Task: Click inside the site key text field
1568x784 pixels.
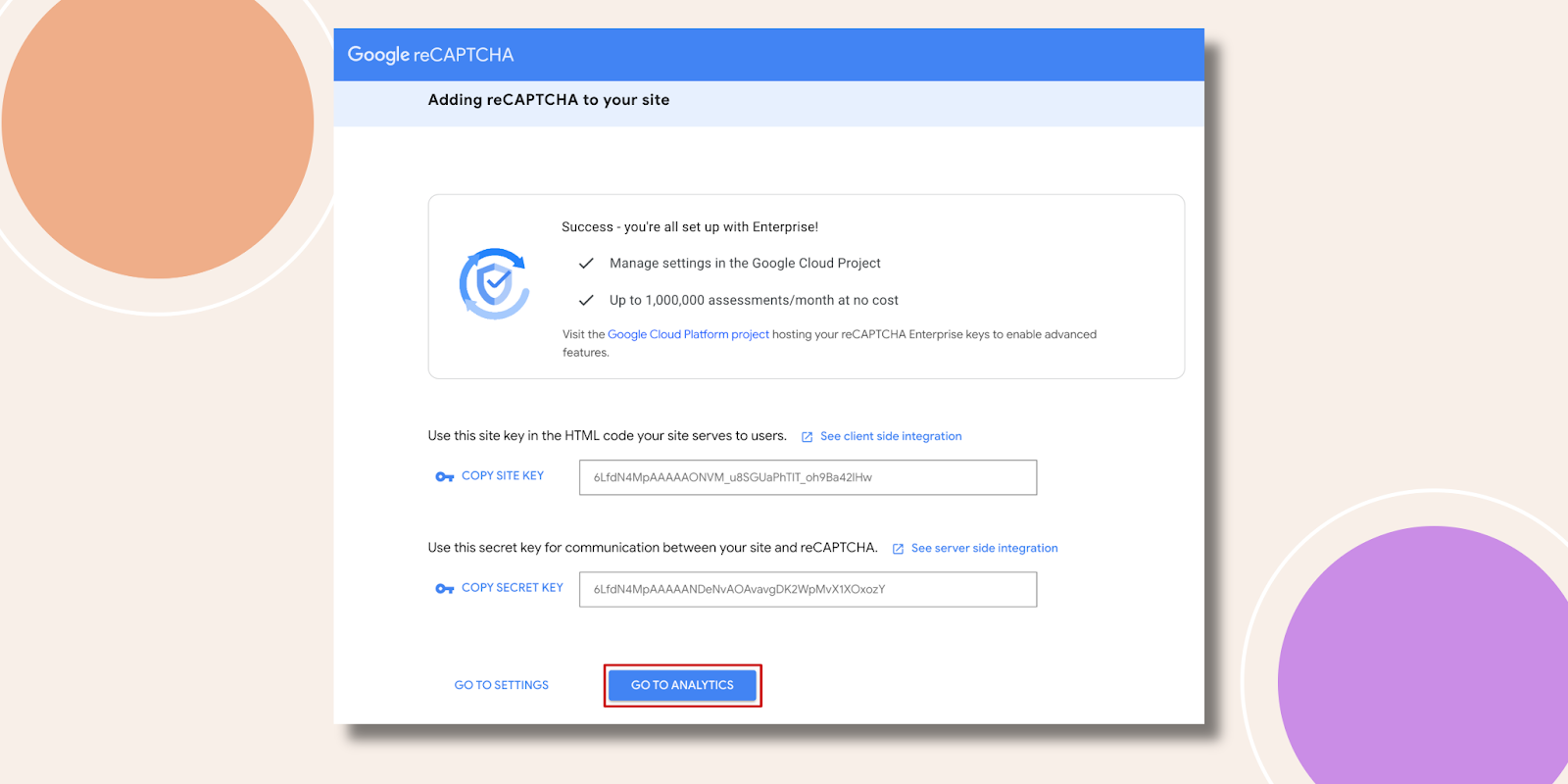Action: click(808, 478)
